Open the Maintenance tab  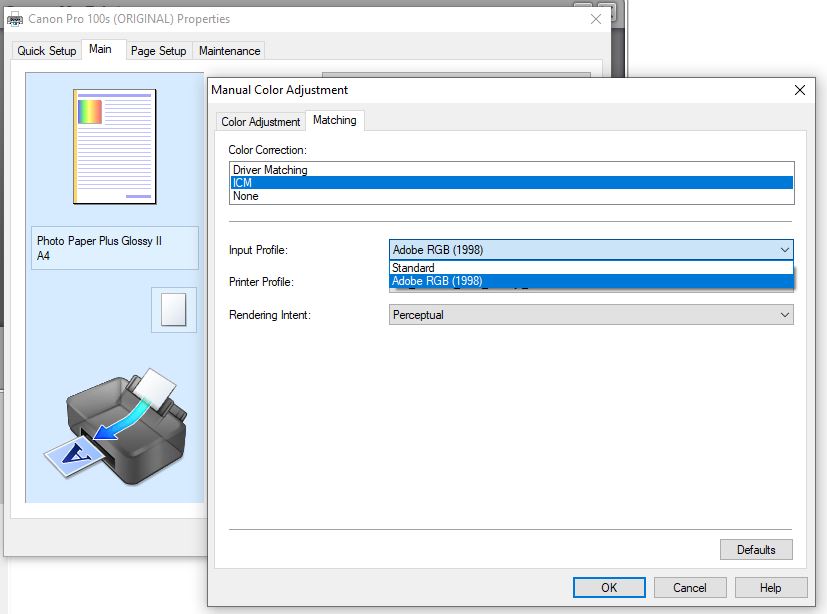click(x=229, y=51)
